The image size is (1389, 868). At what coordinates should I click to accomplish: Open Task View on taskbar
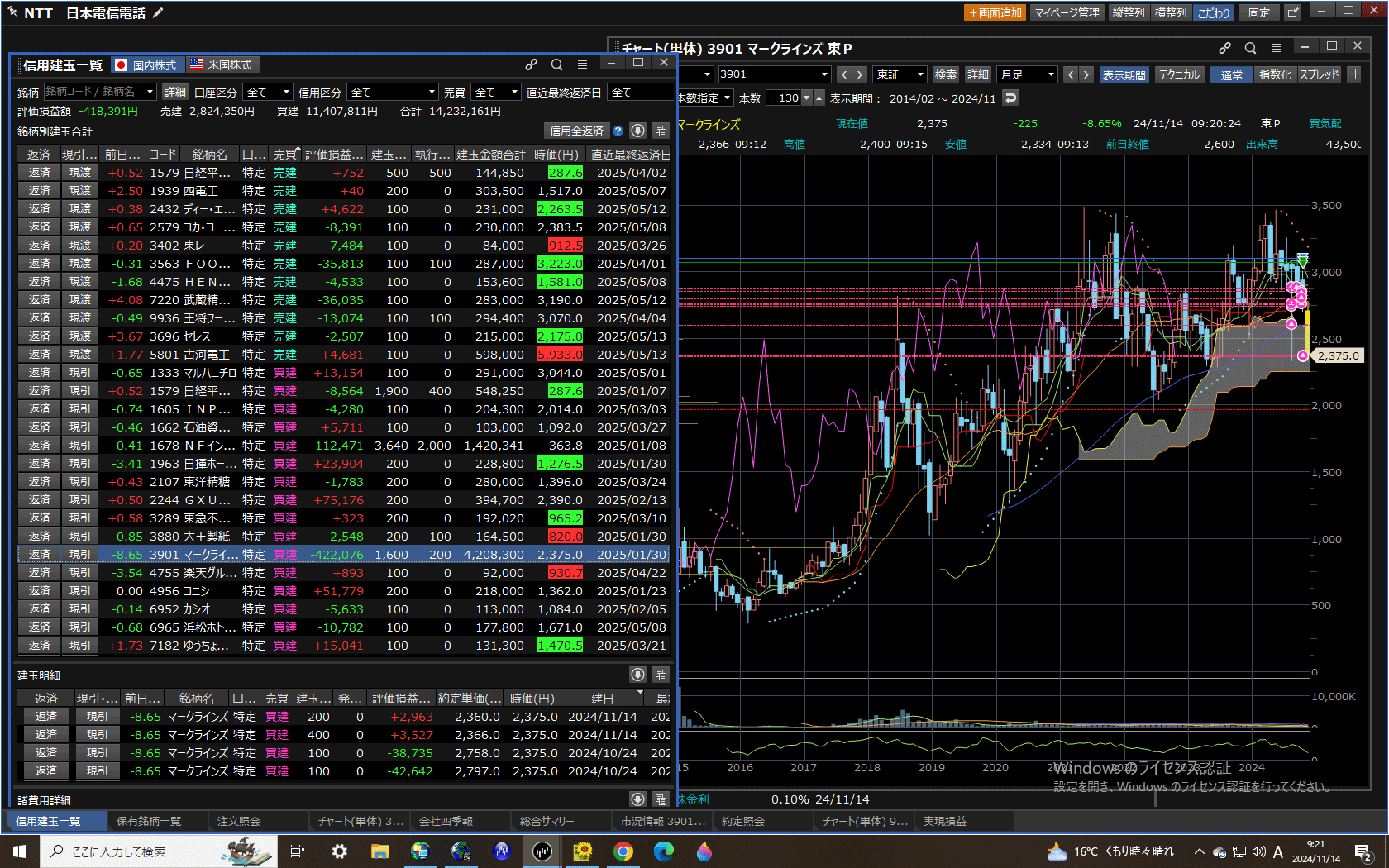coord(298,851)
